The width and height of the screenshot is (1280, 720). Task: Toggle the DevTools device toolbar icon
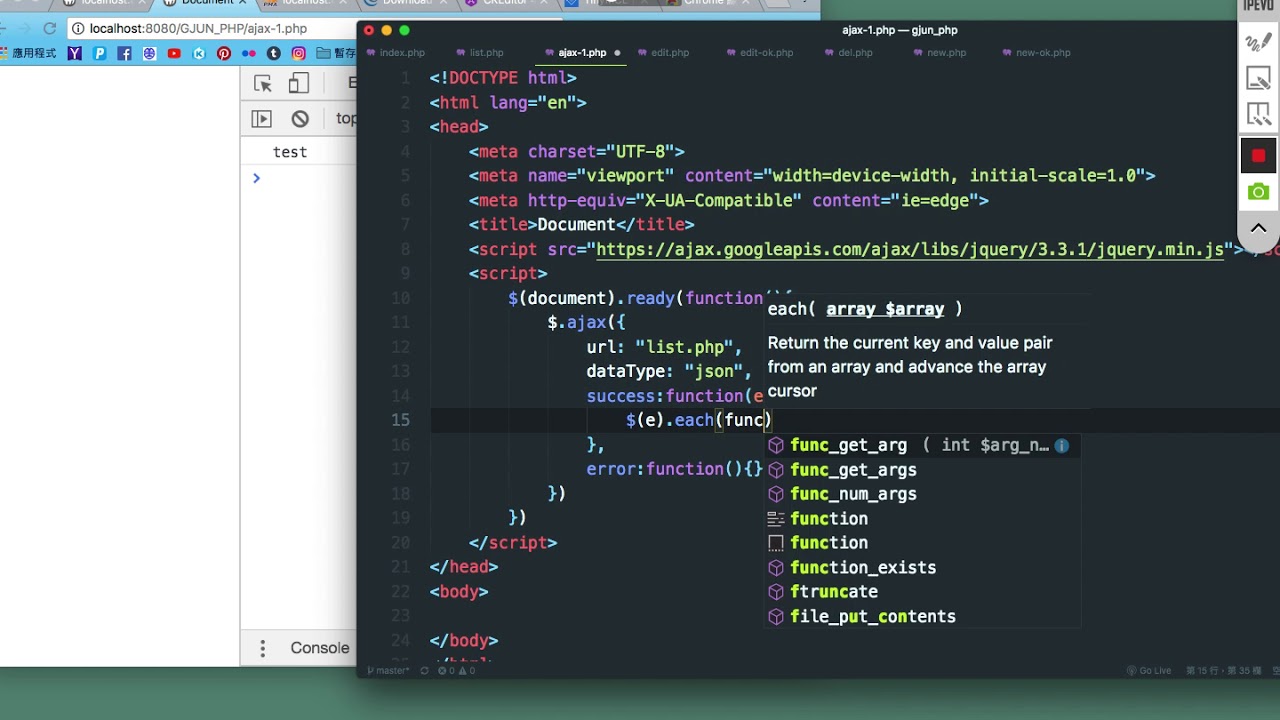[299, 84]
